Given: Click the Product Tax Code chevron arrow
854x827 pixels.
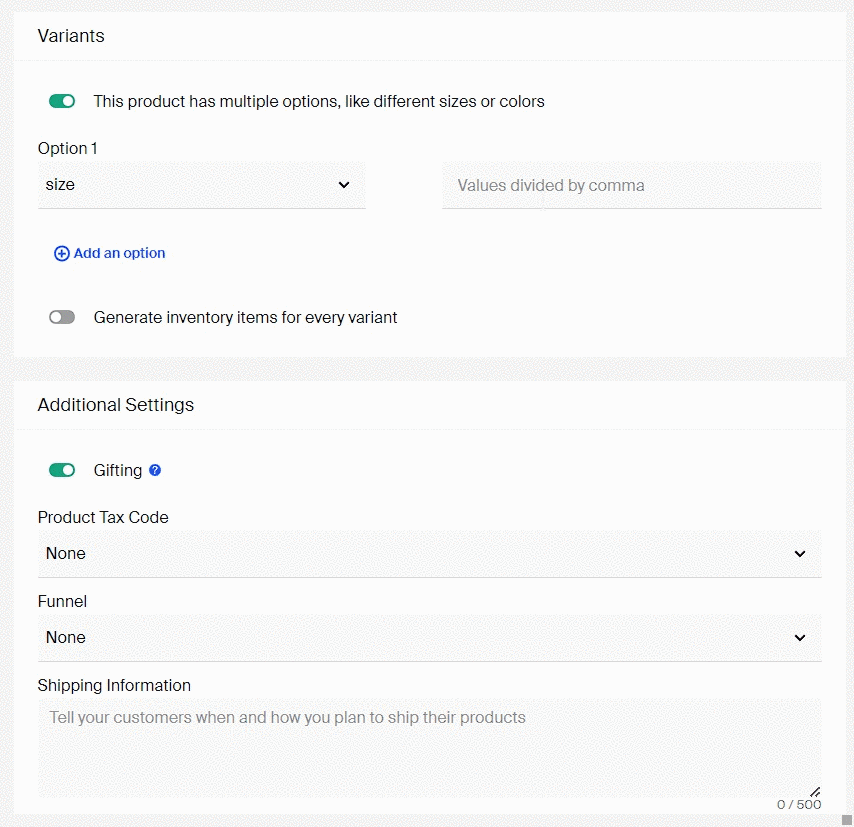Looking at the screenshot, I should [x=800, y=554].
